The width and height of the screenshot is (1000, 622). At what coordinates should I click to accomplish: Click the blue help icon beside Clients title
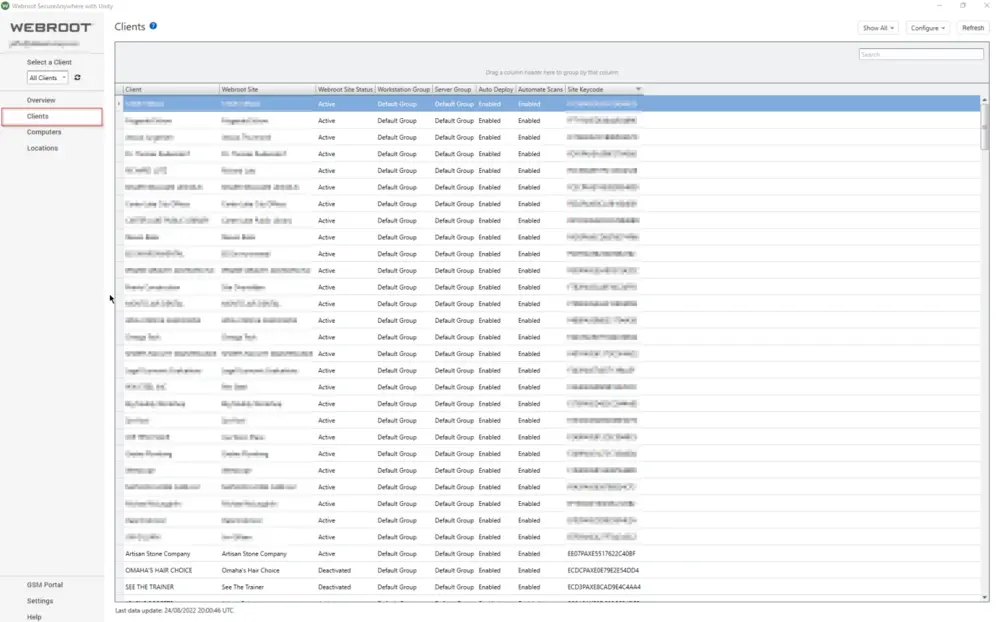pyautogui.click(x=153, y=26)
